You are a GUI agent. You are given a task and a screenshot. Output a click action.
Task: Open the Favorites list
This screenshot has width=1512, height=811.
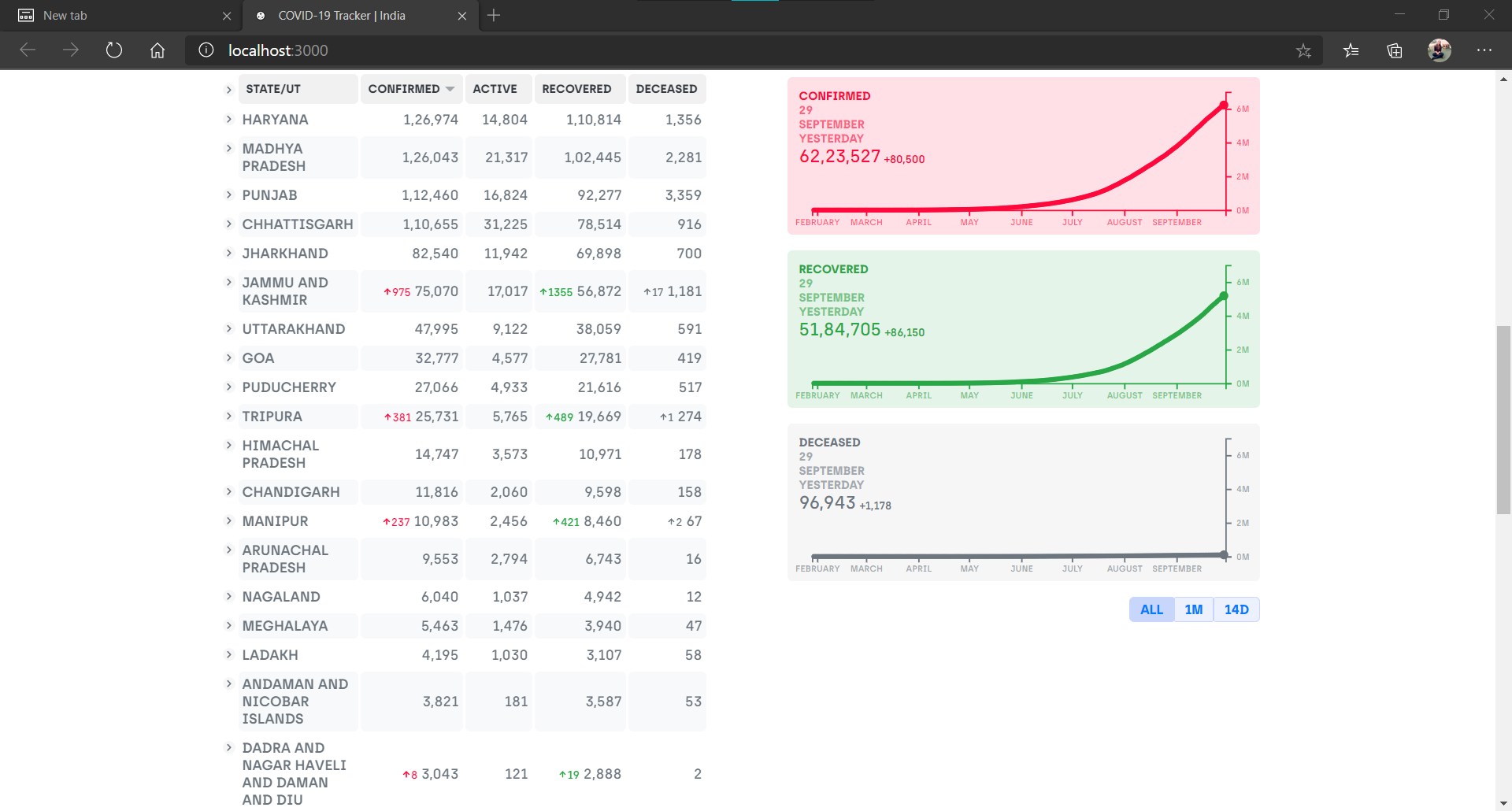[x=1351, y=50]
